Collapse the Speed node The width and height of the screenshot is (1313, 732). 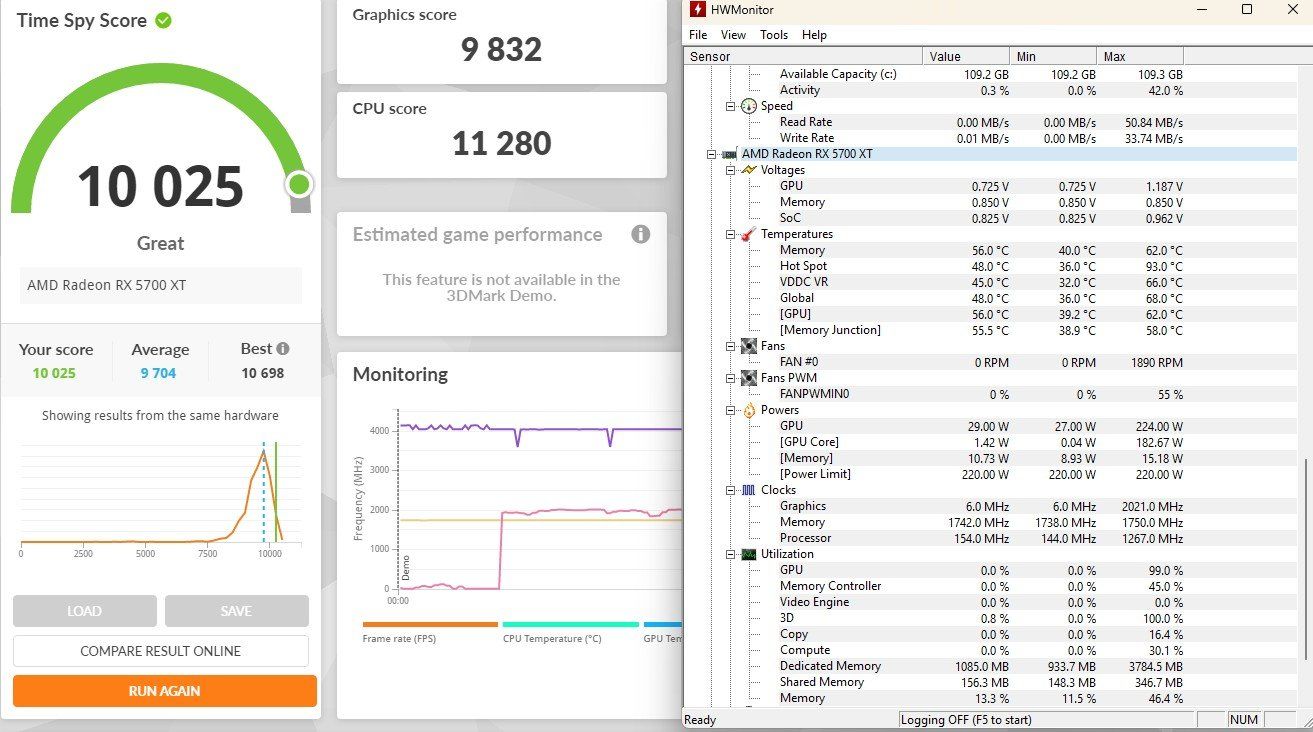coord(731,106)
